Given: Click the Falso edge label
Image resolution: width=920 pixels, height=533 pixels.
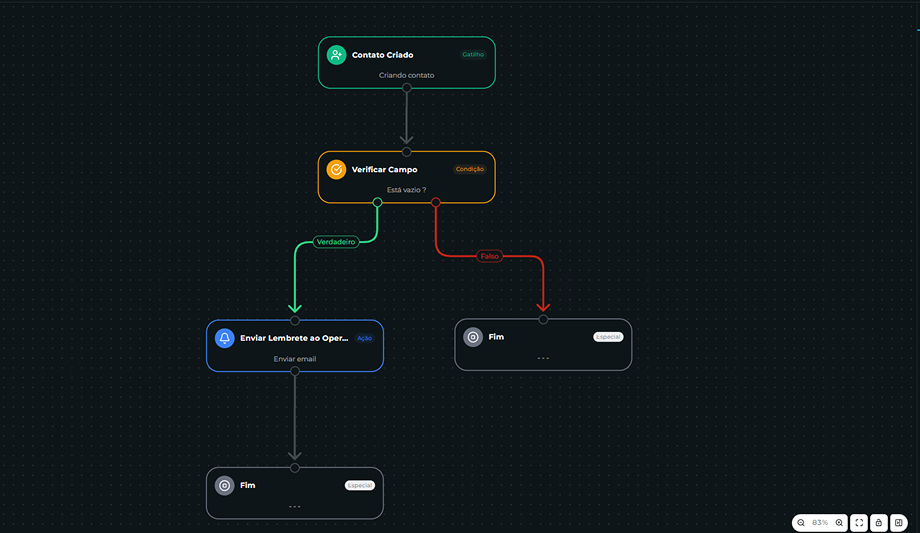Looking at the screenshot, I should click(489, 256).
